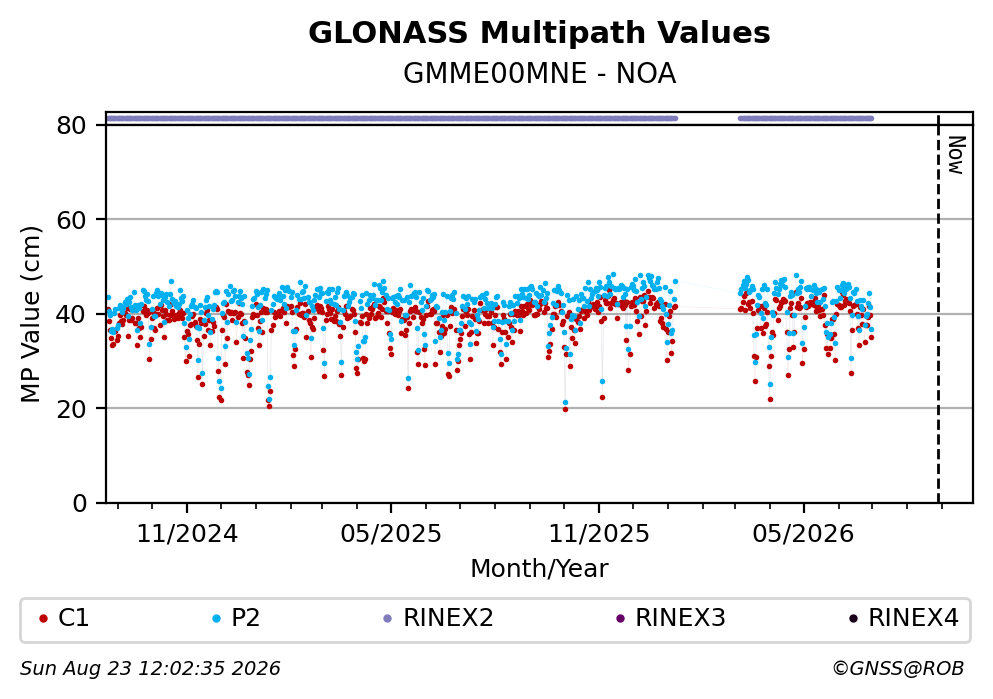The width and height of the screenshot is (993, 699).
Task: Click the RINEX4 dark legend dot
Action: point(853,619)
